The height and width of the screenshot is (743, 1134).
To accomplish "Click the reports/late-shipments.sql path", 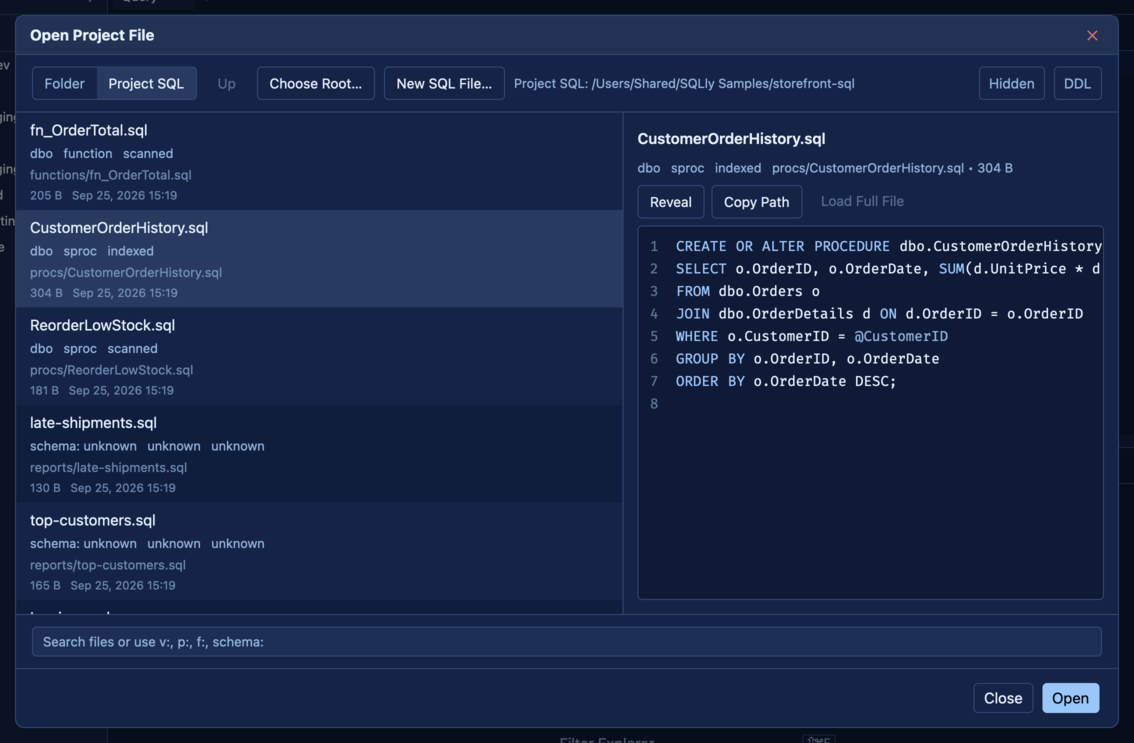I will tap(108, 467).
